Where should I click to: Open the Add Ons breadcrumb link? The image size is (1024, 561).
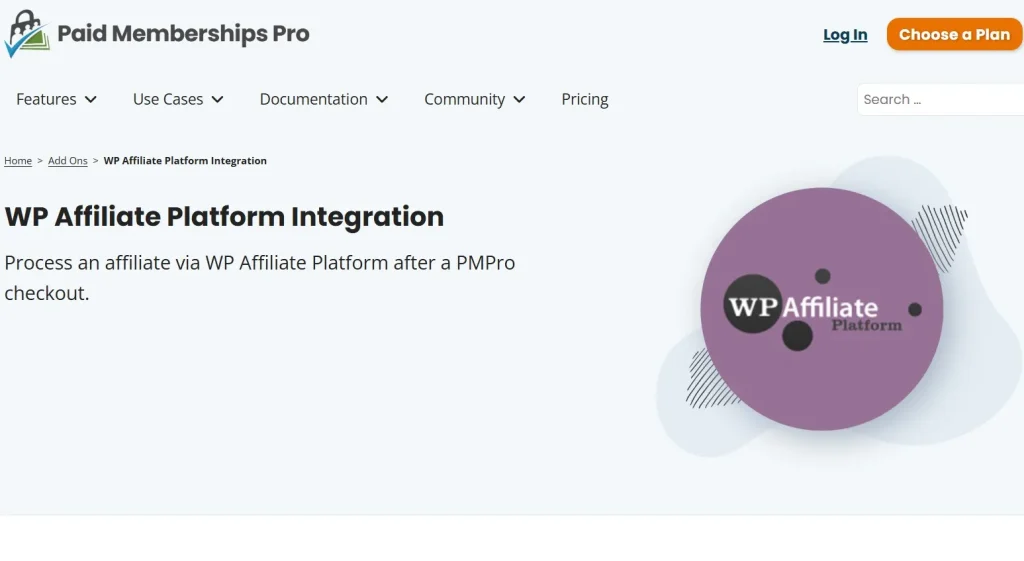click(68, 161)
